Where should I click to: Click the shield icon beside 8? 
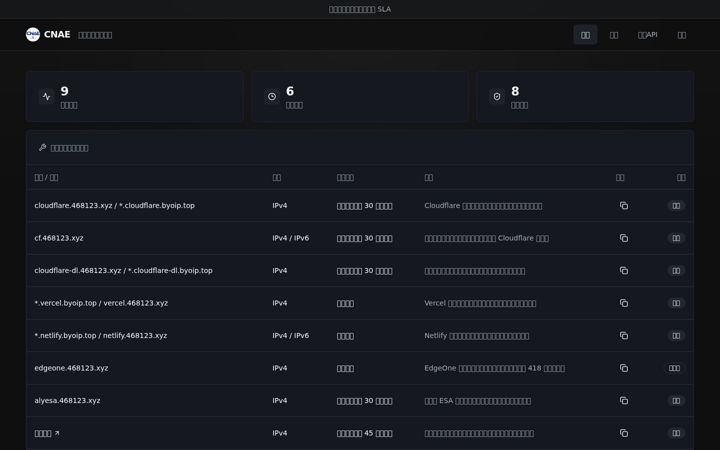tap(497, 96)
